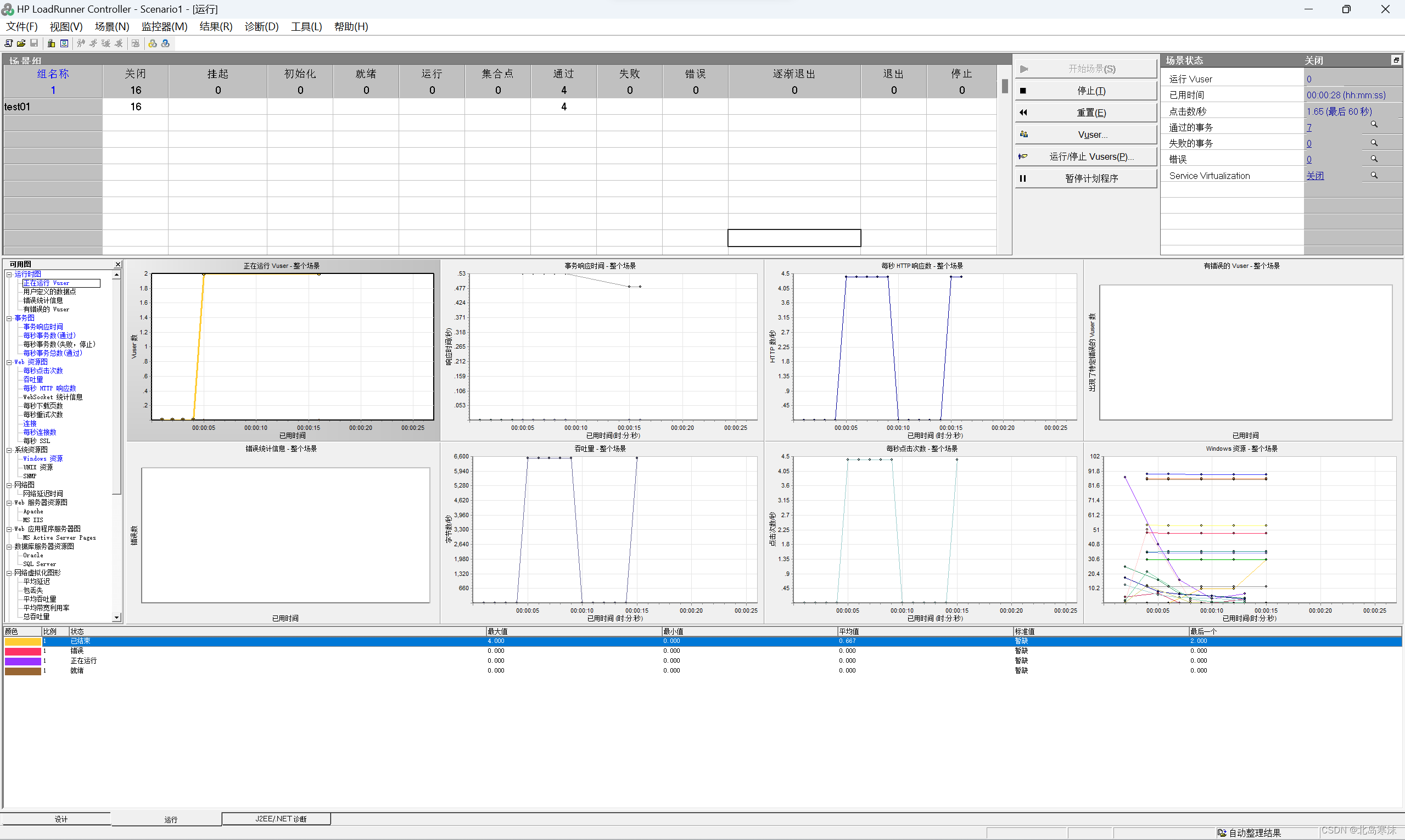Open the 视图(V) menu
Viewport: 1405px width, 840px height.
(x=66, y=26)
